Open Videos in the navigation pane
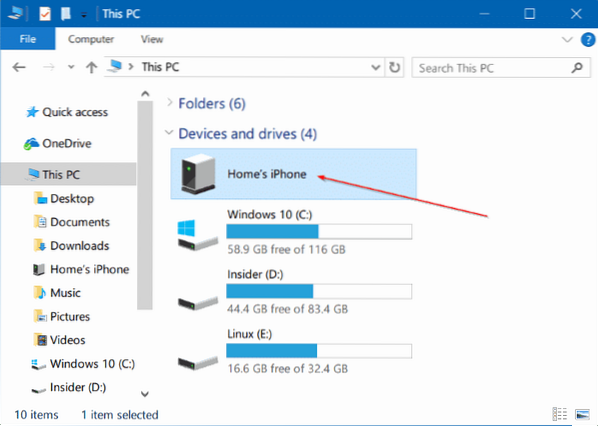Screen dimensions: 598x426 (68, 340)
